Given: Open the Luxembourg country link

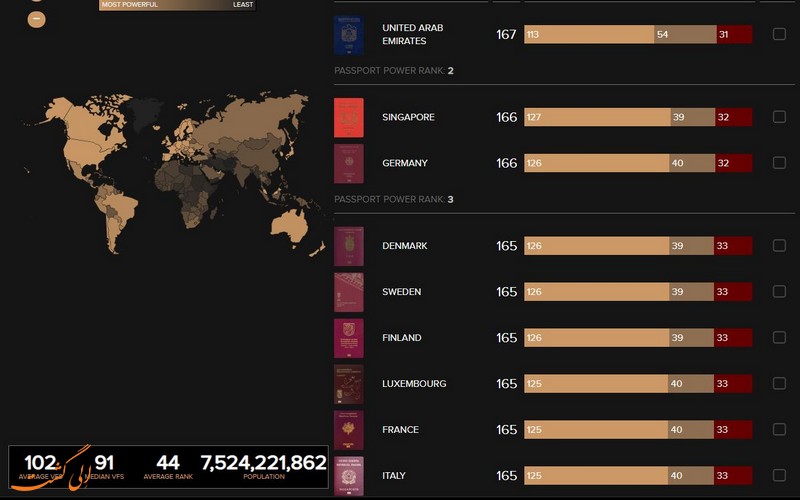Looking at the screenshot, I should 414,383.
